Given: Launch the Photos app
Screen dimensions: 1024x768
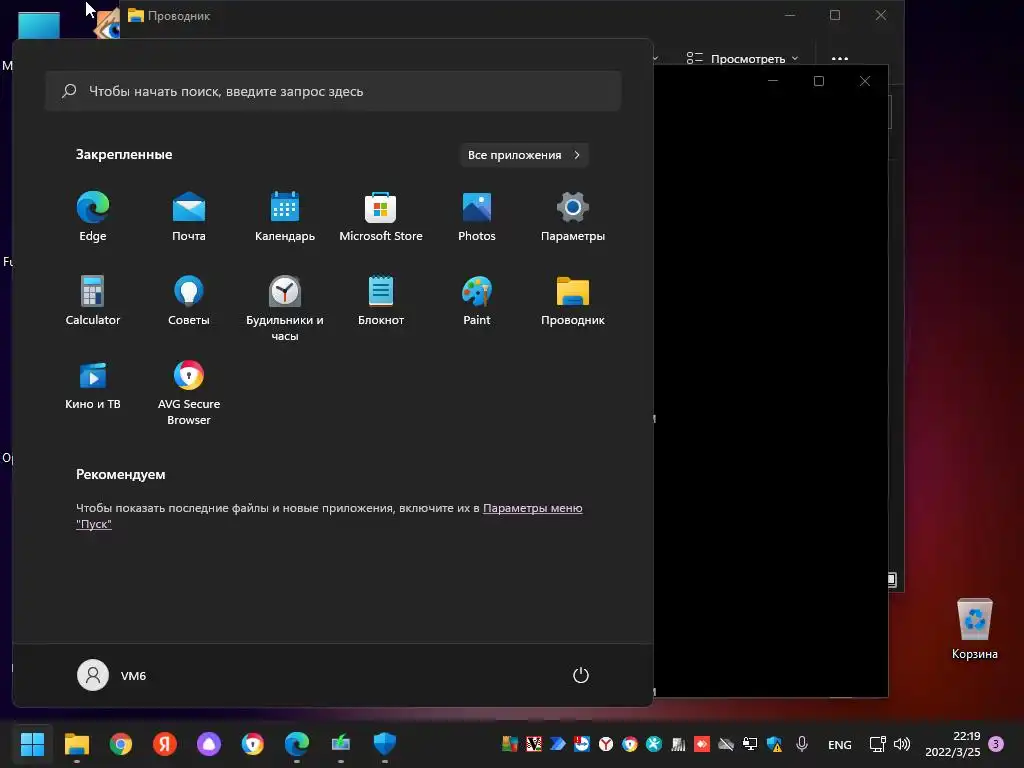Looking at the screenshot, I should pyautogui.click(x=477, y=217).
